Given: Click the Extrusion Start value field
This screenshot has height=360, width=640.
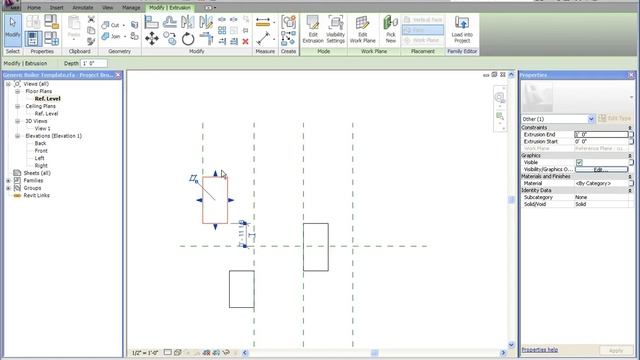Looking at the screenshot, I should (601, 141).
